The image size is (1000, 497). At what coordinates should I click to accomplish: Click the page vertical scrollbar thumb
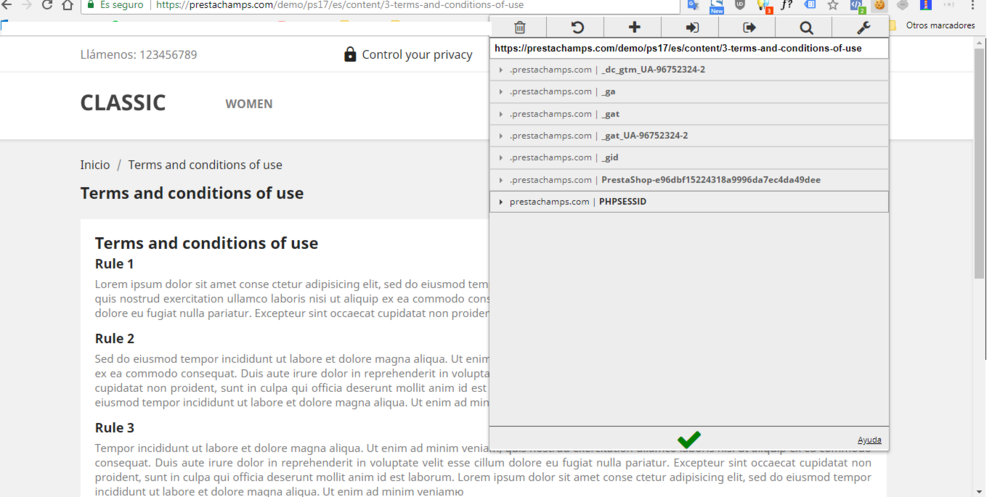(x=980, y=163)
